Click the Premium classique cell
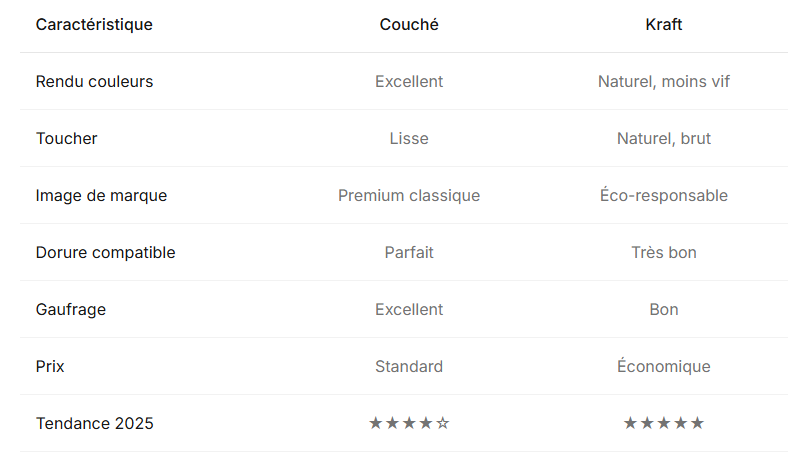This screenshot has width=808, height=476. pos(409,195)
